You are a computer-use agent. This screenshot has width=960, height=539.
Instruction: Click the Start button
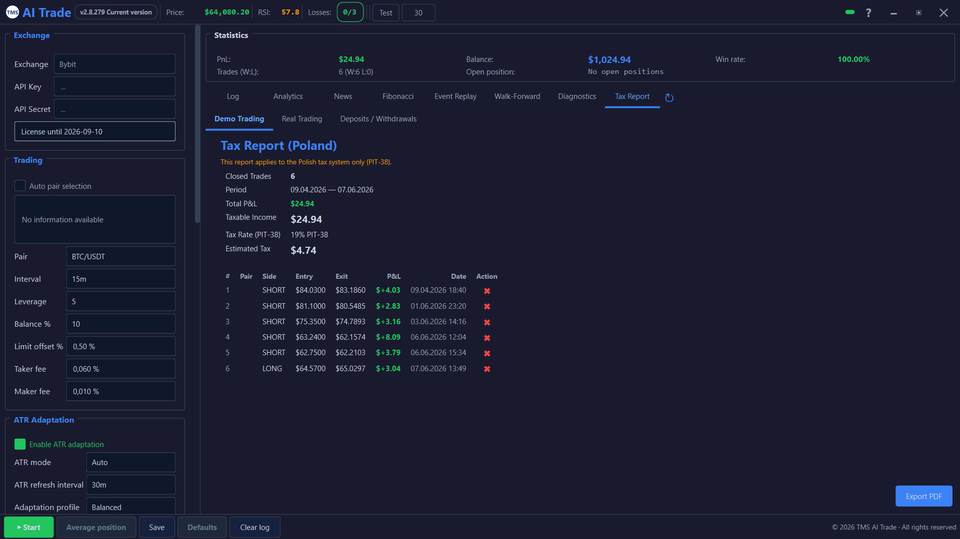point(29,527)
